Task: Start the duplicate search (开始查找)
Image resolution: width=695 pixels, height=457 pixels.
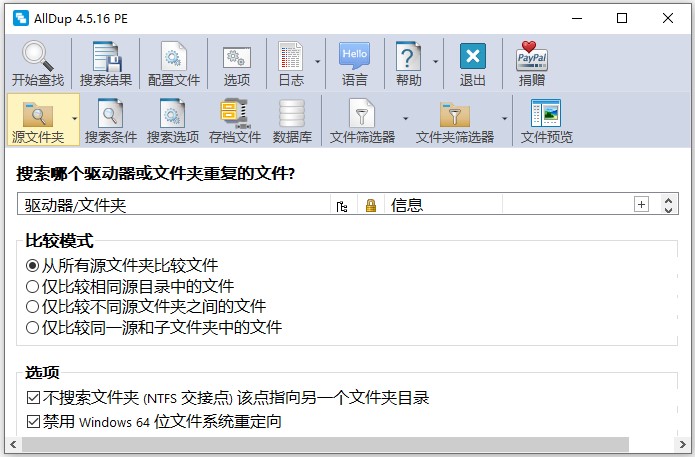Action: 38,63
